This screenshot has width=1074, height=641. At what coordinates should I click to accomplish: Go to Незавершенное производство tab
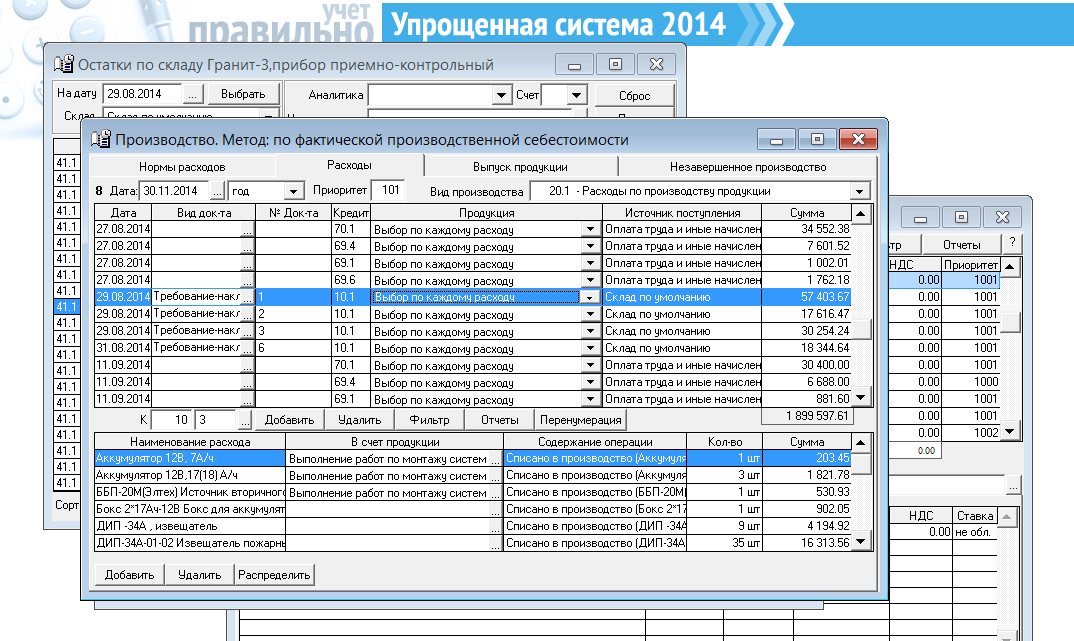pyautogui.click(x=748, y=167)
